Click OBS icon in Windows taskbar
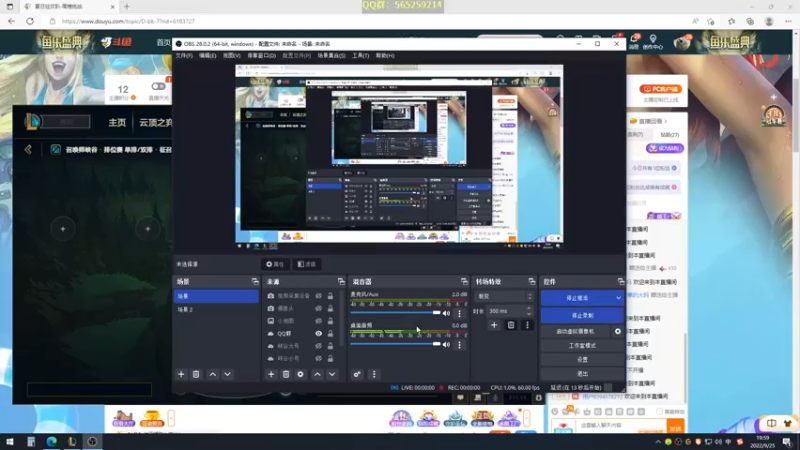 (92, 442)
